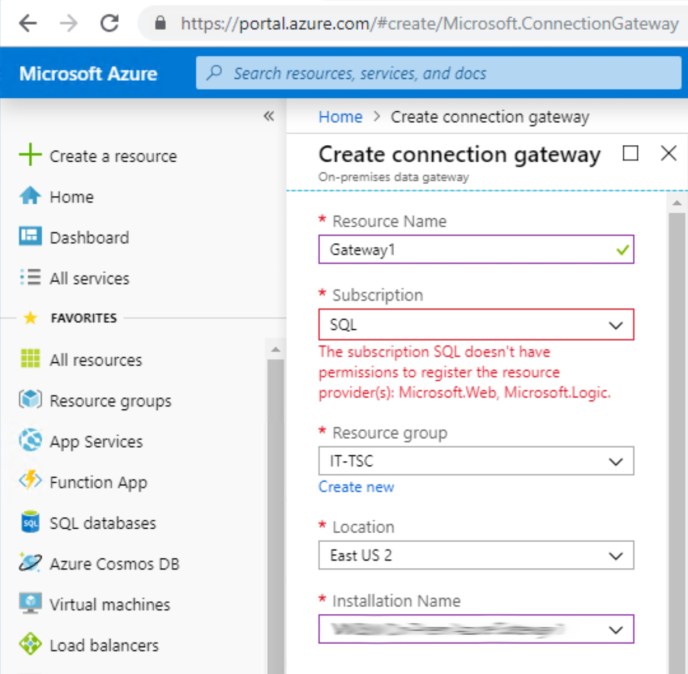Screen dimensions: 688x674
Task: Go to Home breadcrumb link
Action: [x=340, y=117]
